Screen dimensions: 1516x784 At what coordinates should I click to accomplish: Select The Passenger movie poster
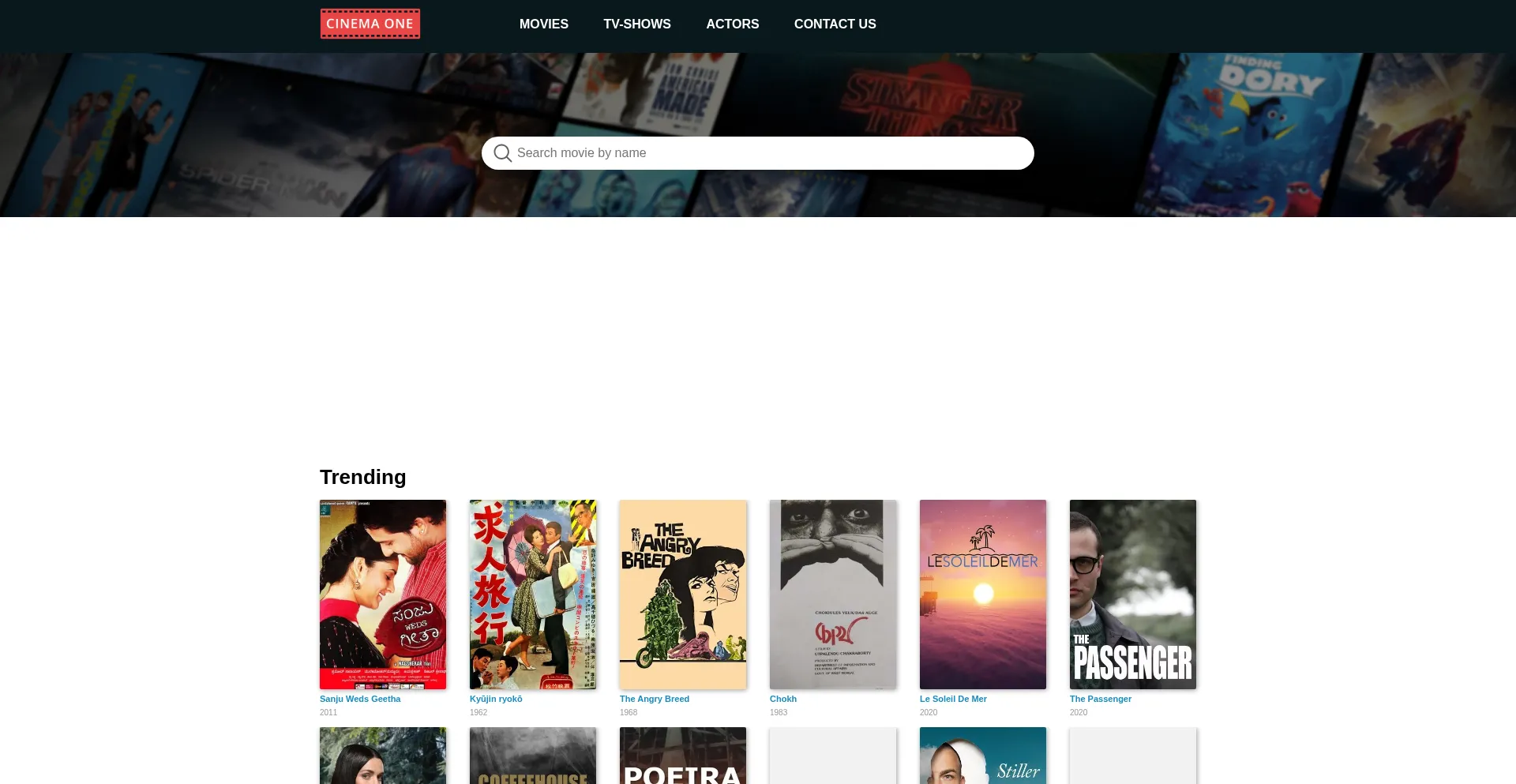pos(1132,594)
